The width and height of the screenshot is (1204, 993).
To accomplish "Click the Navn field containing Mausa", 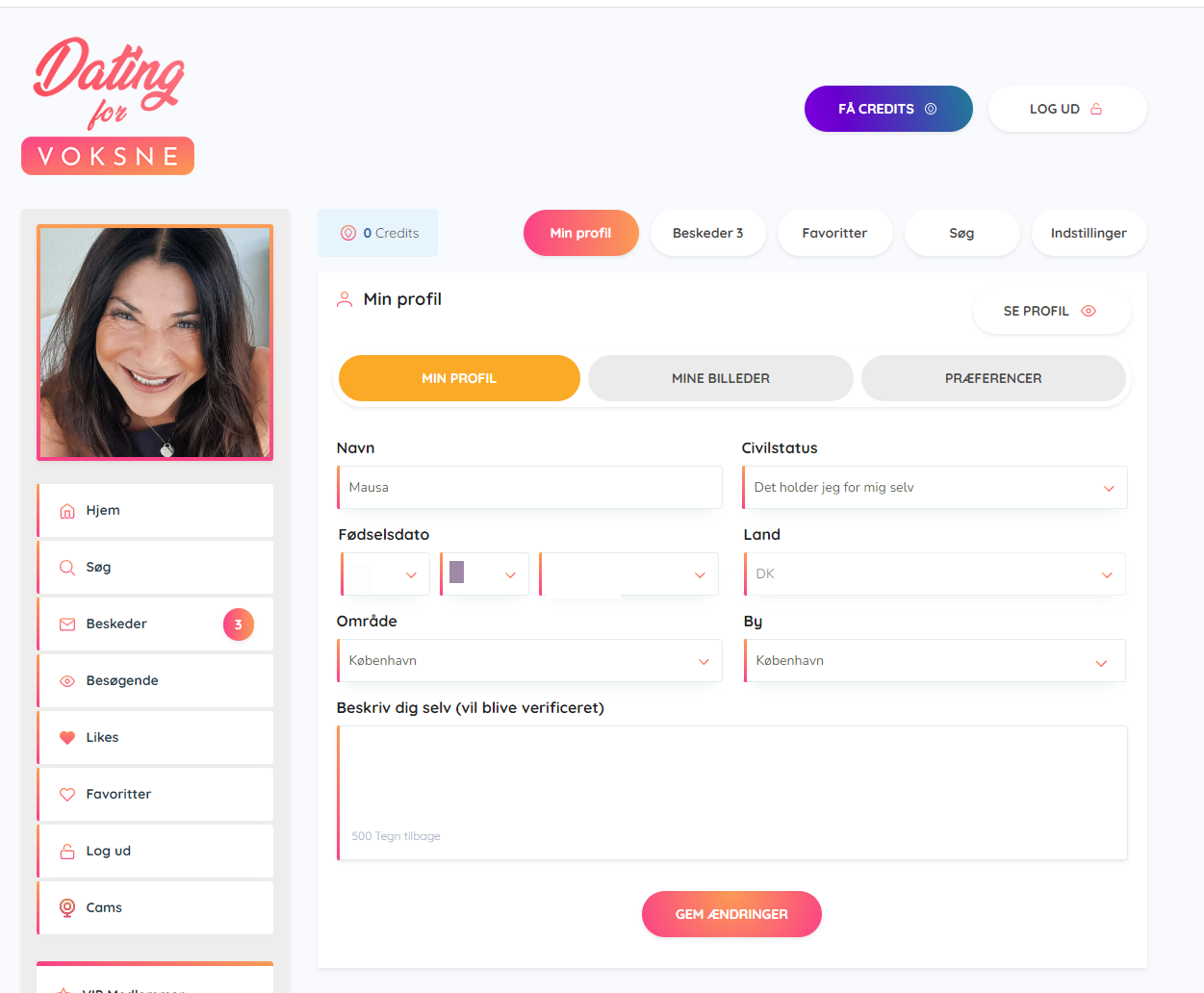I will (529, 488).
